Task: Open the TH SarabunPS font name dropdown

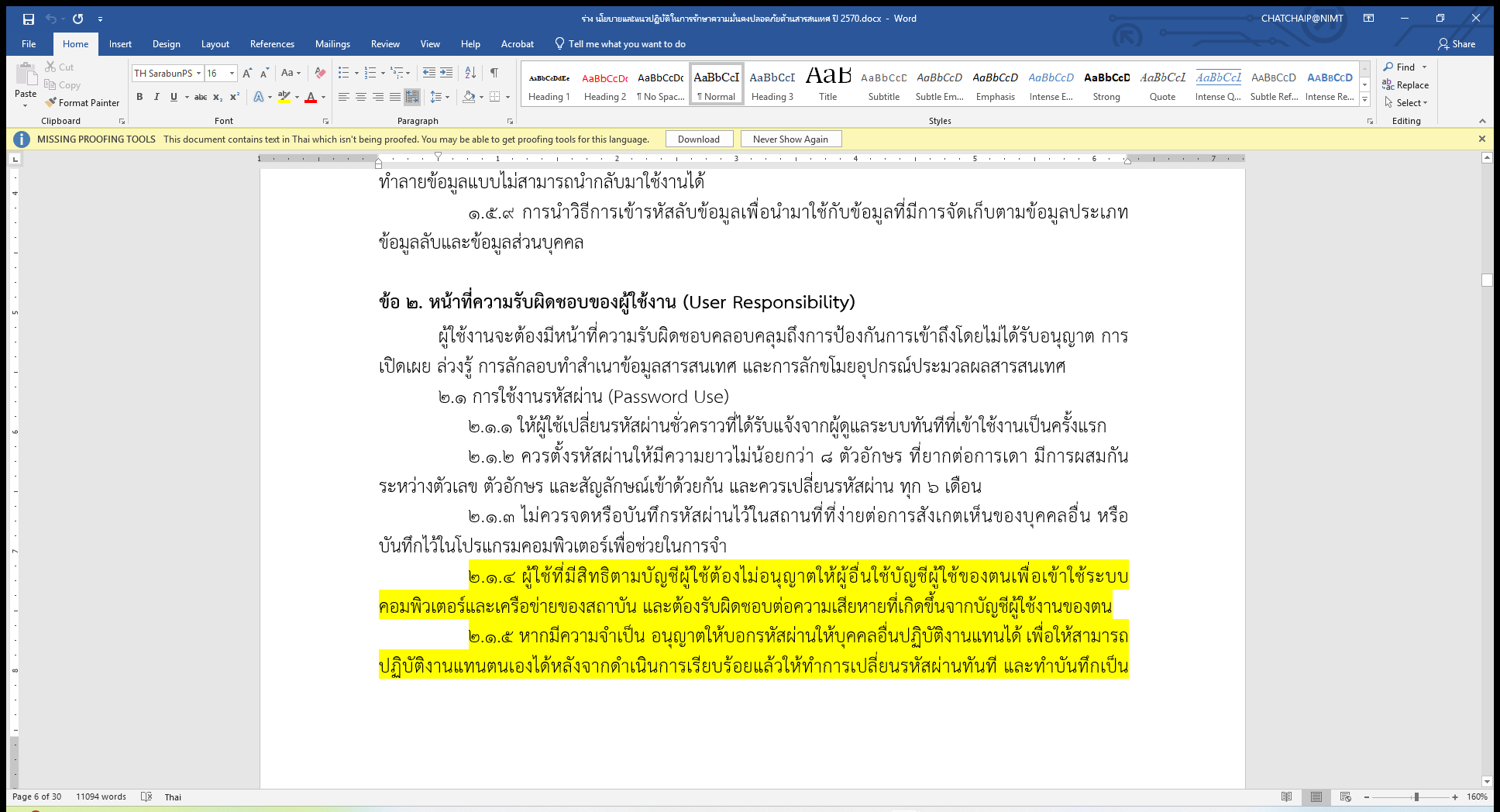Action: 199,74
